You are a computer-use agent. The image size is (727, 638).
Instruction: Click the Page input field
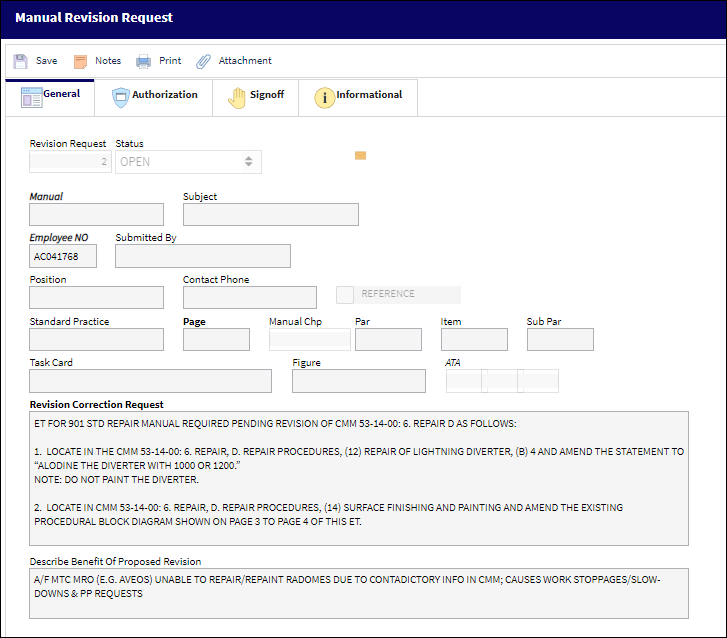pos(217,339)
